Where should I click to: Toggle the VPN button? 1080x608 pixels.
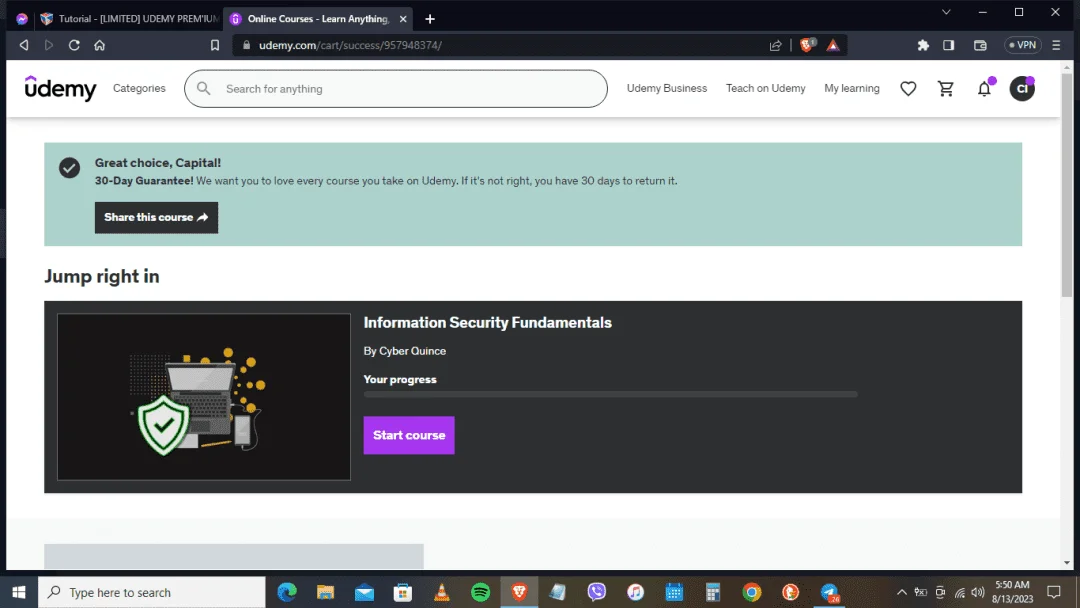(1023, 45)
